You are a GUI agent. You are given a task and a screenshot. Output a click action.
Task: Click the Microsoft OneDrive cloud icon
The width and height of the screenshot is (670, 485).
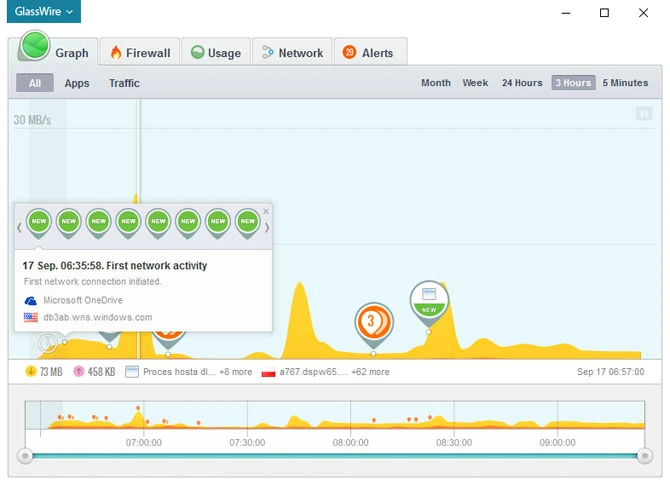30,301
